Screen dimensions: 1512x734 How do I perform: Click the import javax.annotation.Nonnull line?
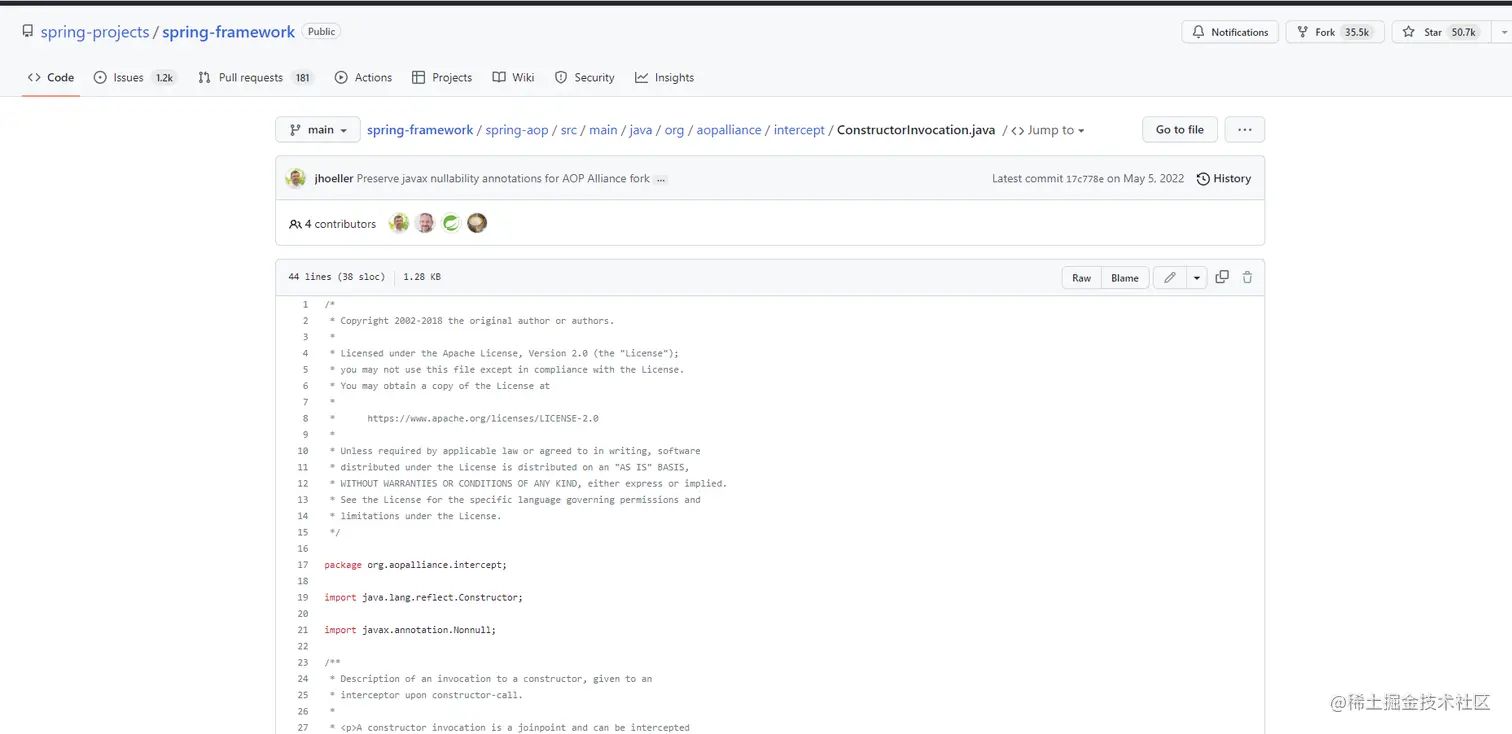pos(410,630)
